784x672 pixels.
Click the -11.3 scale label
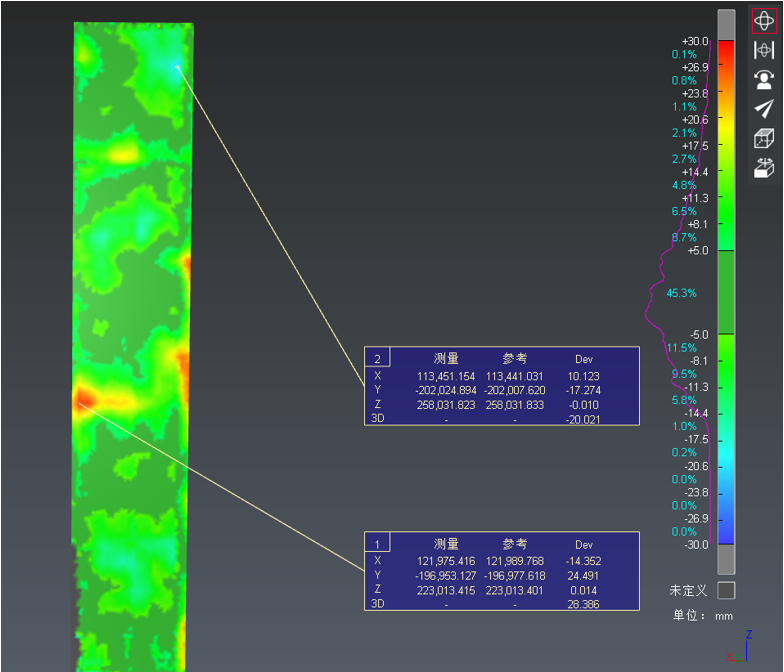tap(696, 387)
